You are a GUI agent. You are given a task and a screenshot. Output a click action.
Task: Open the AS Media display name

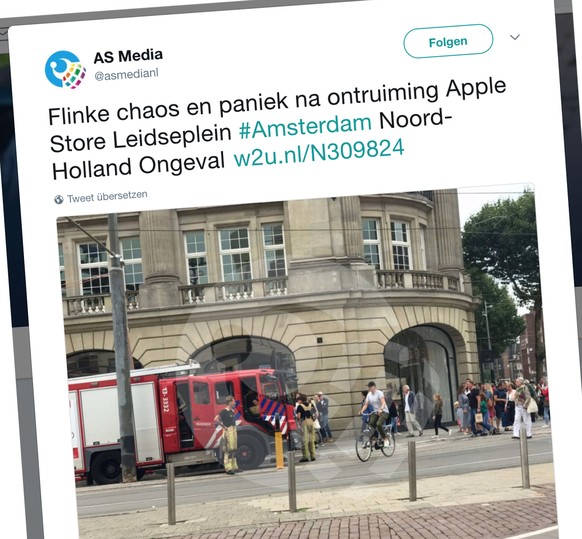pyautogui.click(x=128, y=56)
